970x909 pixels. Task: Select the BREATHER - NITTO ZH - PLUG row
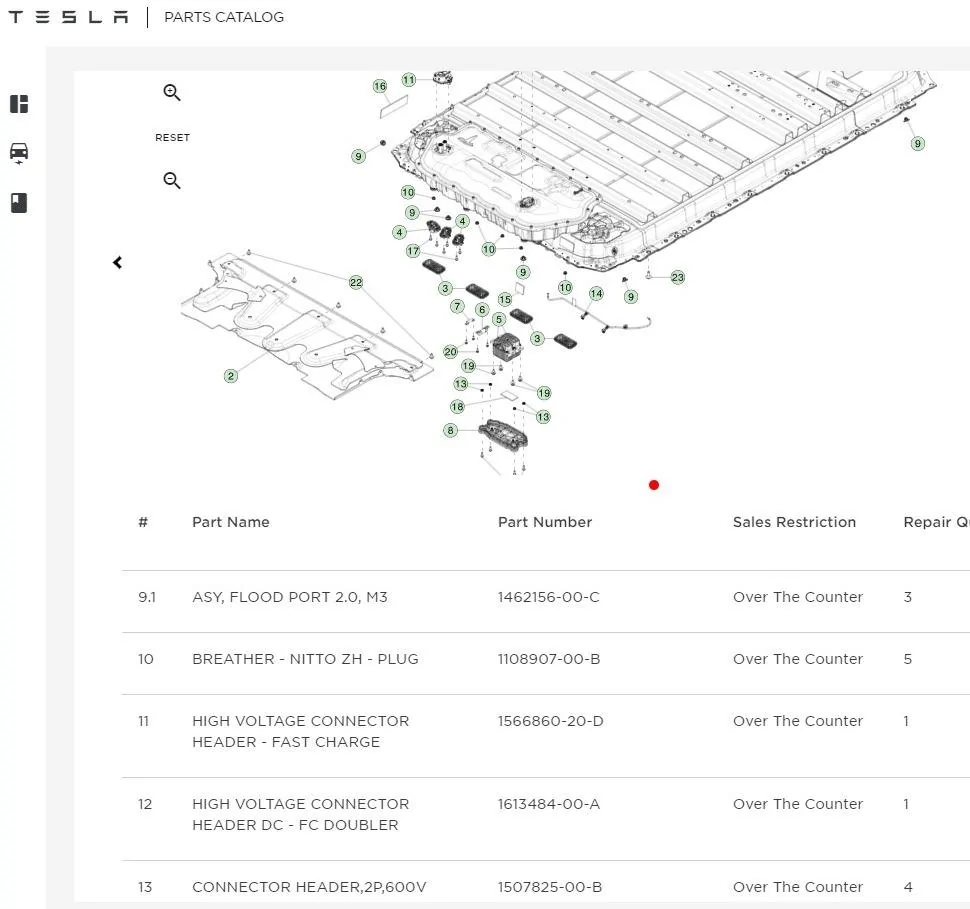(305, 658)
